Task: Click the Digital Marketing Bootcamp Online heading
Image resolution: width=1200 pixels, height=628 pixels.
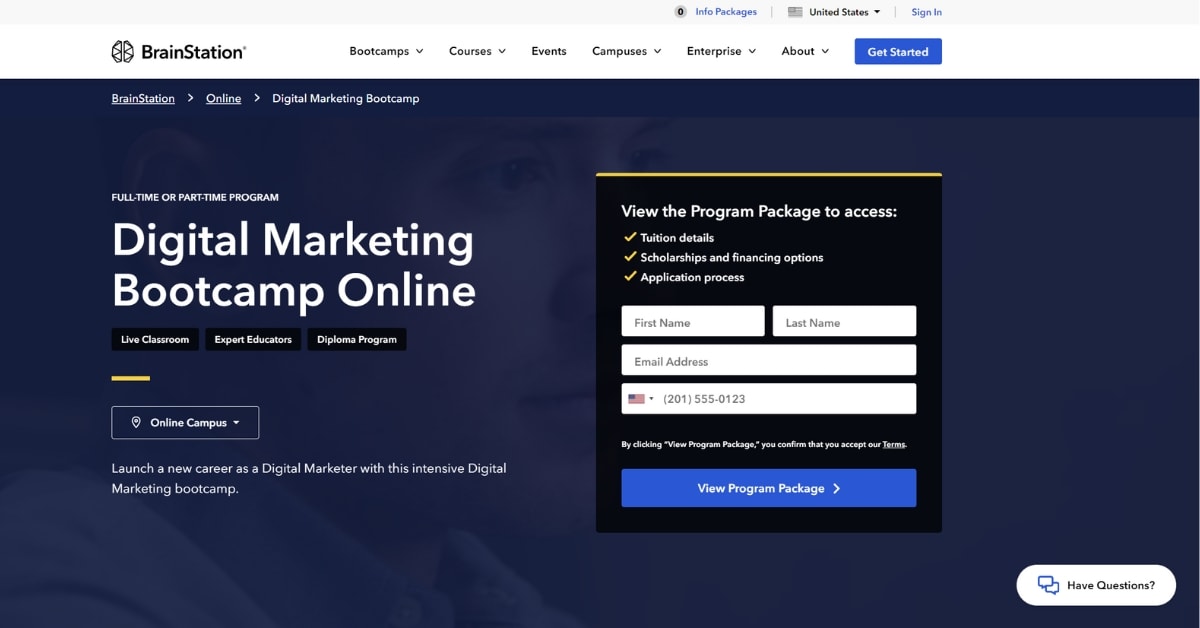Action: (294, 265)
